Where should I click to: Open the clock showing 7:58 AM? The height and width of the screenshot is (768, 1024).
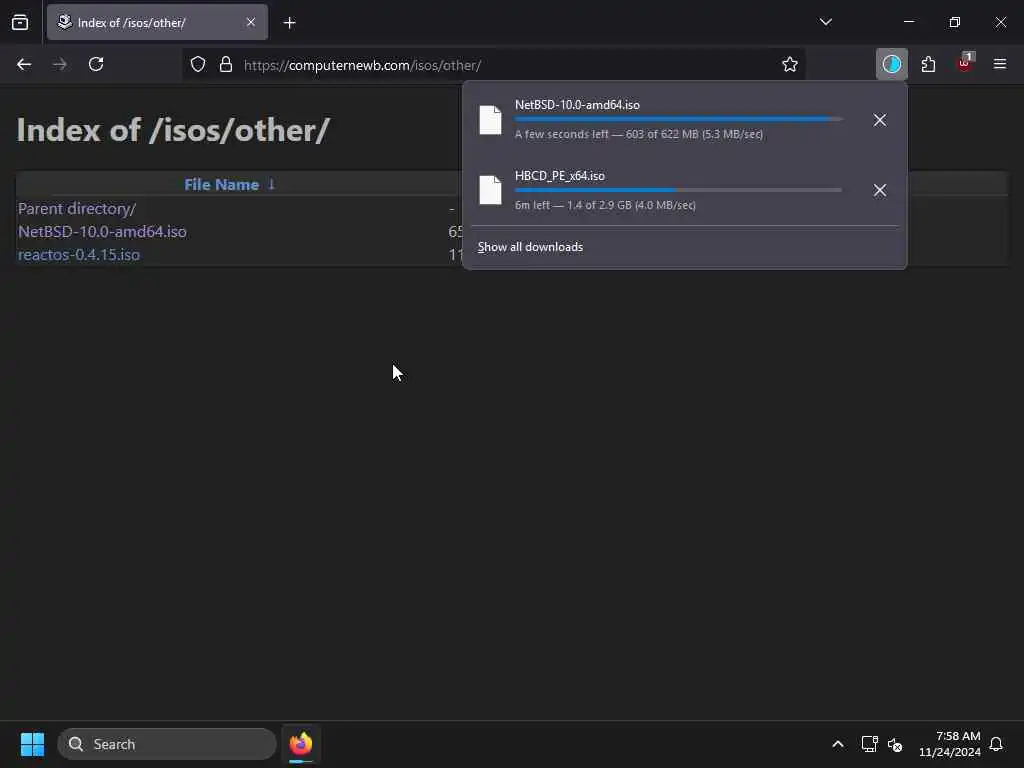pyautogui.click(x=950, y=744)
